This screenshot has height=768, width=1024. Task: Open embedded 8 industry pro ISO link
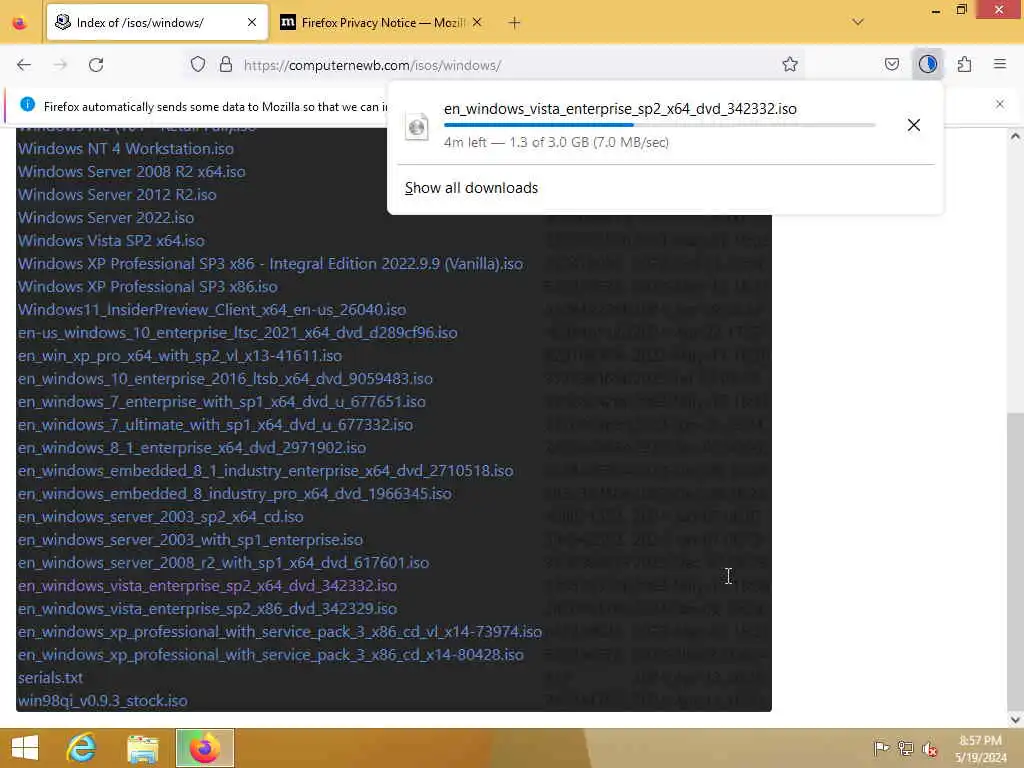[234, 494]
